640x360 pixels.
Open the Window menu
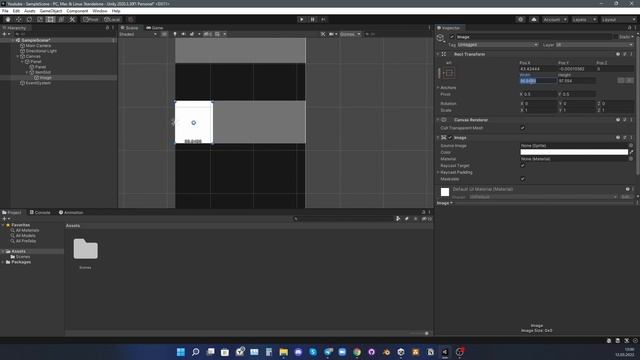tap(100, 11)
